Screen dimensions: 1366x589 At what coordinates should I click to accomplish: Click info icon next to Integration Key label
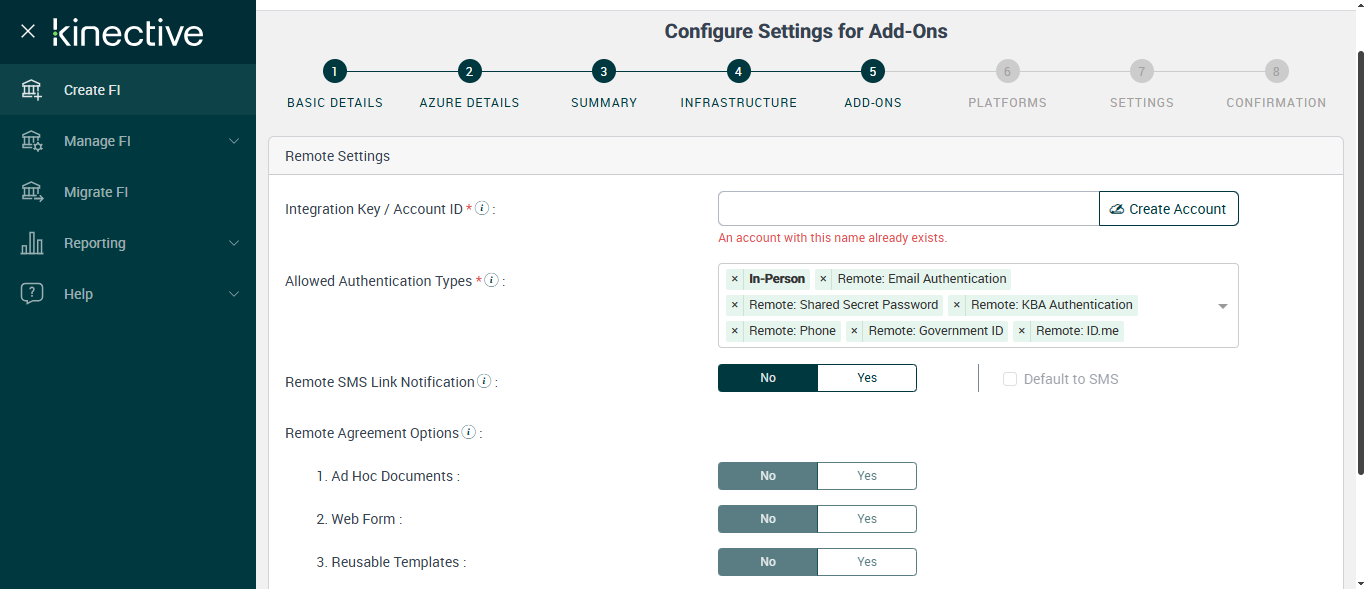point(482,208)
